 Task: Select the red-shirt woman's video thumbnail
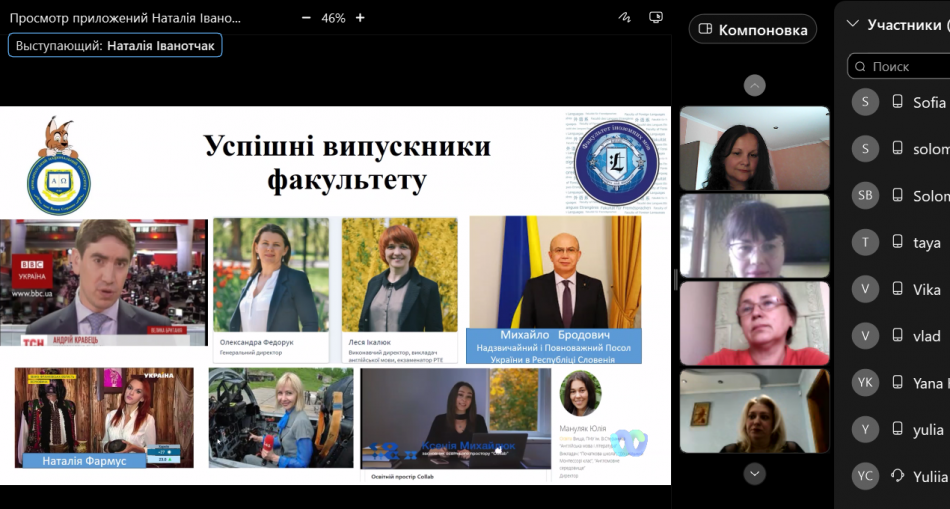[754, 323]
